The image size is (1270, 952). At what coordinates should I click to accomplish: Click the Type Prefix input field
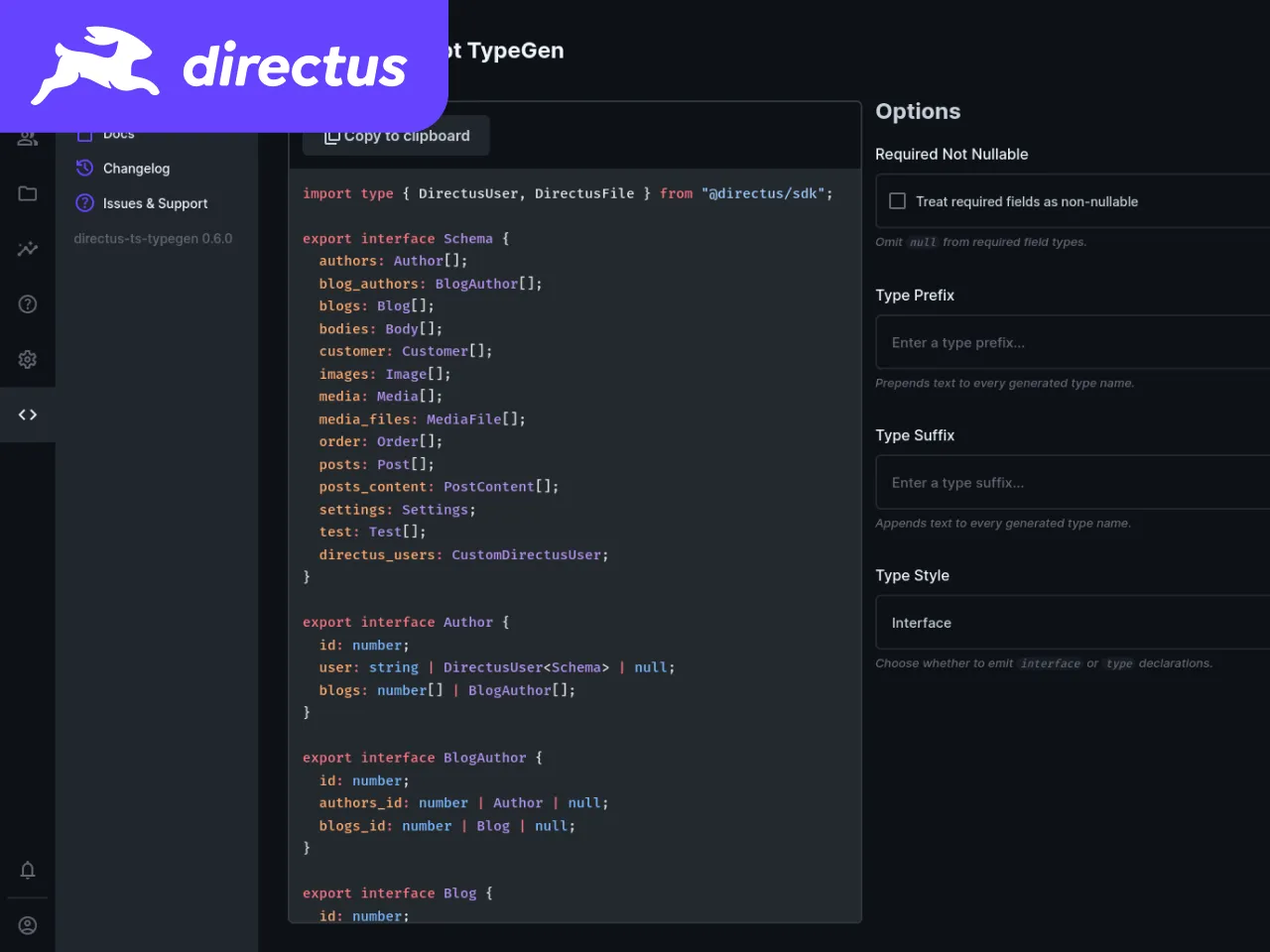(x=1072, y=342)
